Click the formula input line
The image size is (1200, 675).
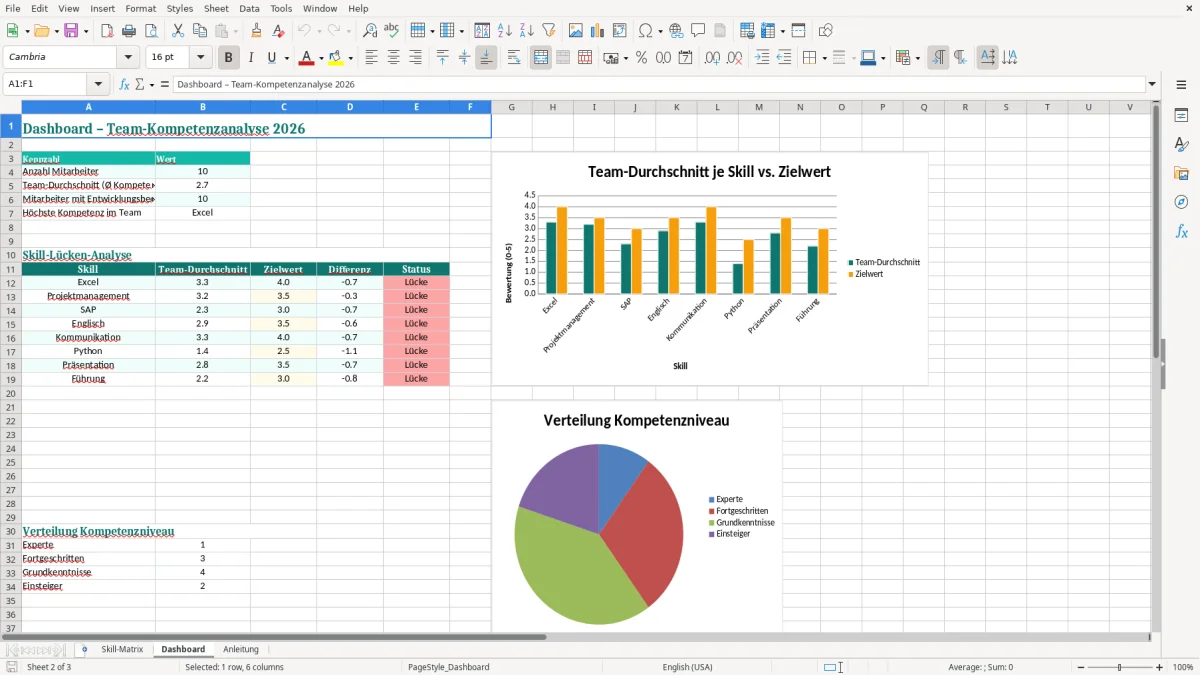658,85
